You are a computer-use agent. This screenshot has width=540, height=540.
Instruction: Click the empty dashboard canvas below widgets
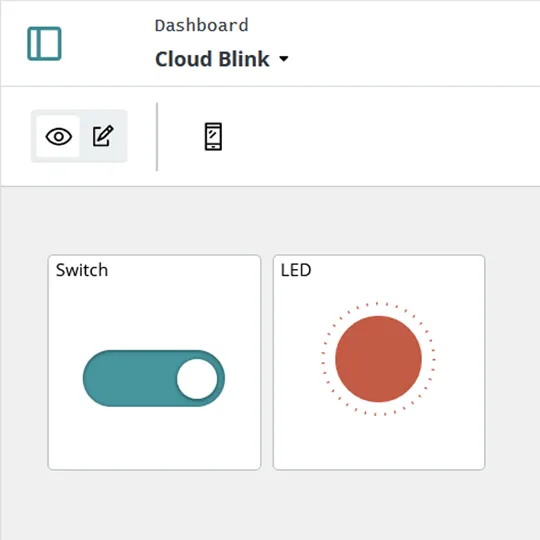270,505
